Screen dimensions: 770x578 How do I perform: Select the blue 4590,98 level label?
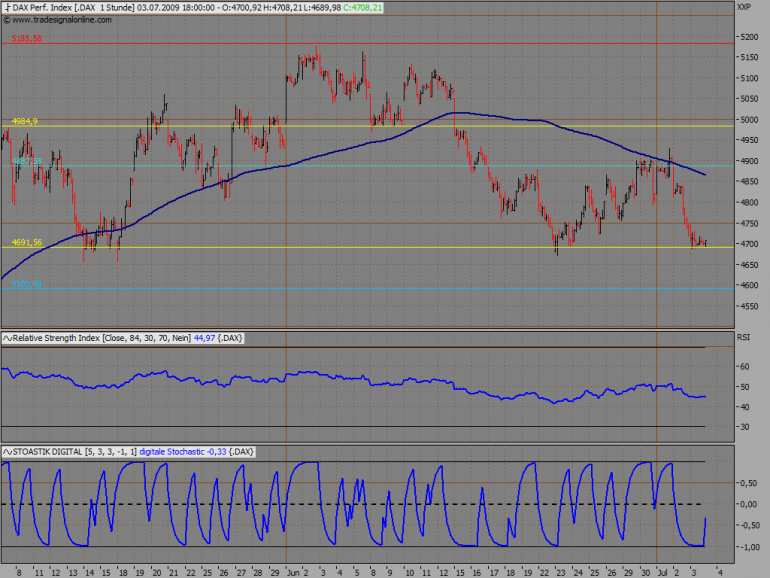(27, 283)
